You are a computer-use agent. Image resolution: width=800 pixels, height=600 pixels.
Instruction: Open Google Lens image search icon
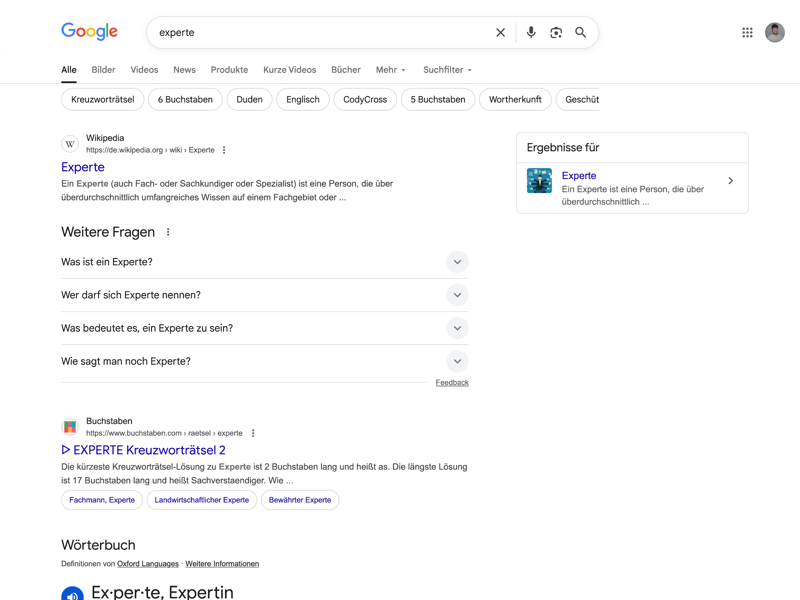[556, 33]
